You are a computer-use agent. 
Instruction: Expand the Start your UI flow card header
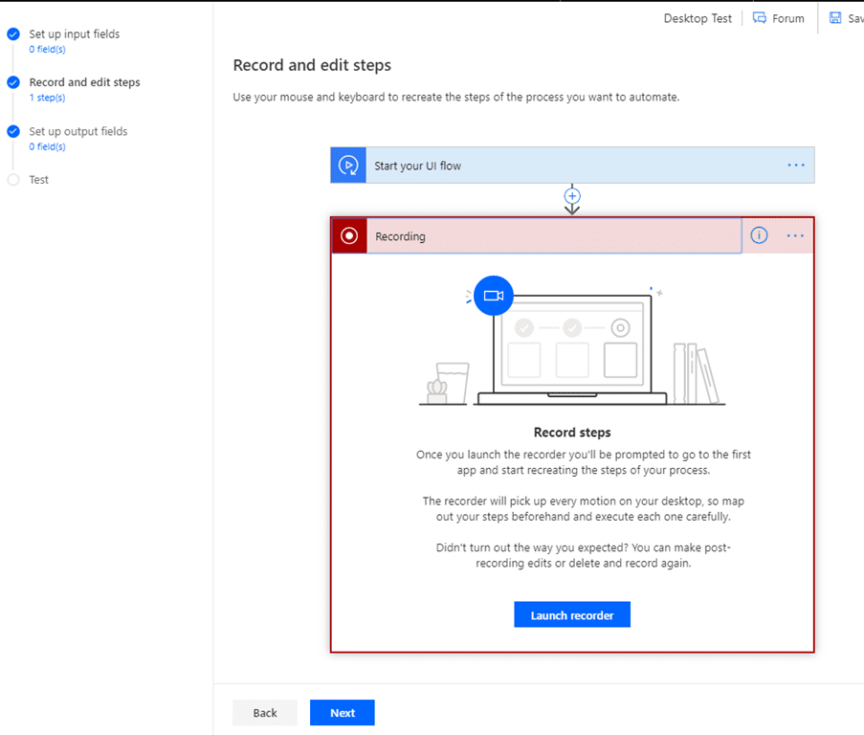[570, 166]
